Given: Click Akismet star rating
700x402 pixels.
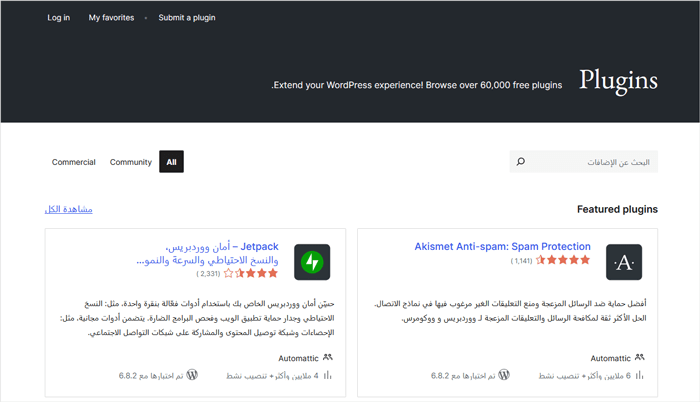Looking at the screenshot, I should (x=562, y=260).
